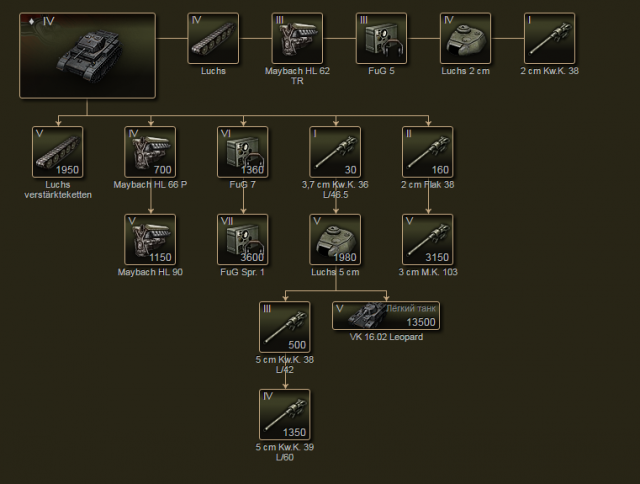Screen dimensions: 640x484
Task: Select the 3,7 cm Kw.K. 36 gun
Action: [334, 152]
